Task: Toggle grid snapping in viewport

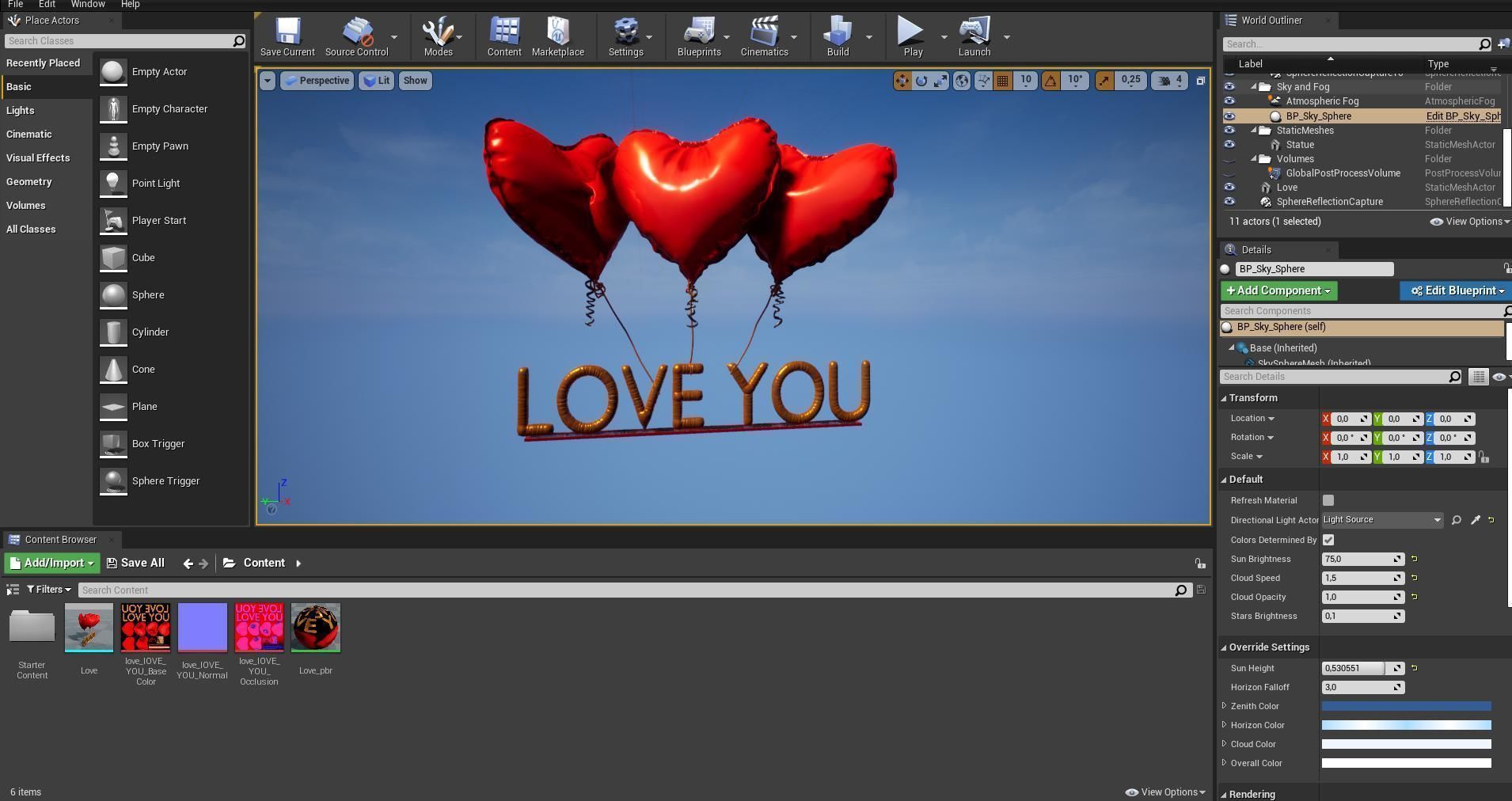Action: 1003,81
